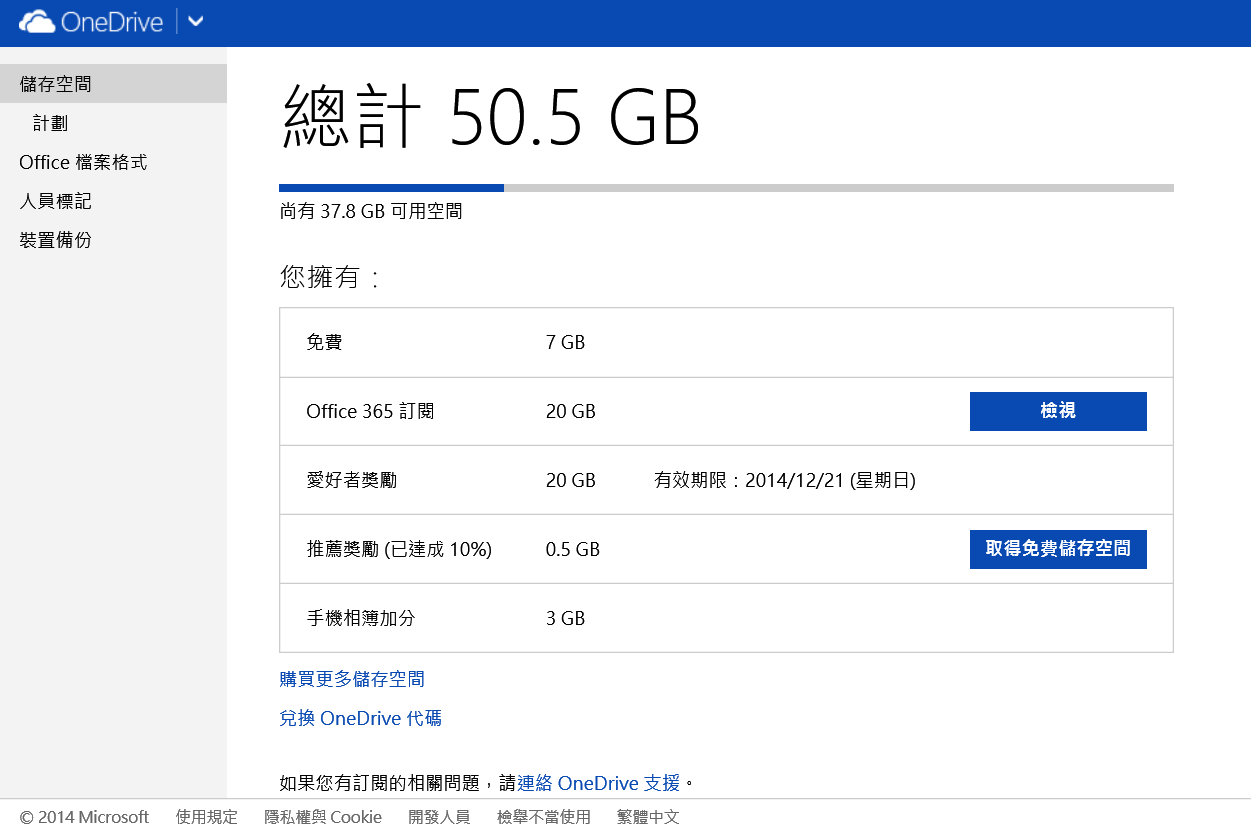The height and width of the screenshot is (829, 1251).
Task: Click the 檢視 button for Office 365 訂閱
Action: [x=1058, y=411]
